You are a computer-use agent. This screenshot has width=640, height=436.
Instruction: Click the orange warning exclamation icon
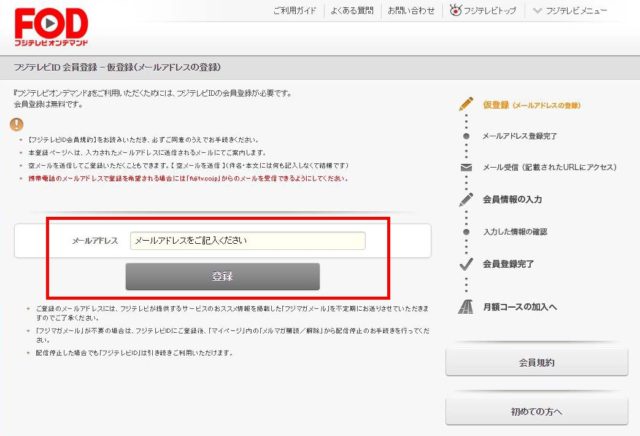point(17,124)
